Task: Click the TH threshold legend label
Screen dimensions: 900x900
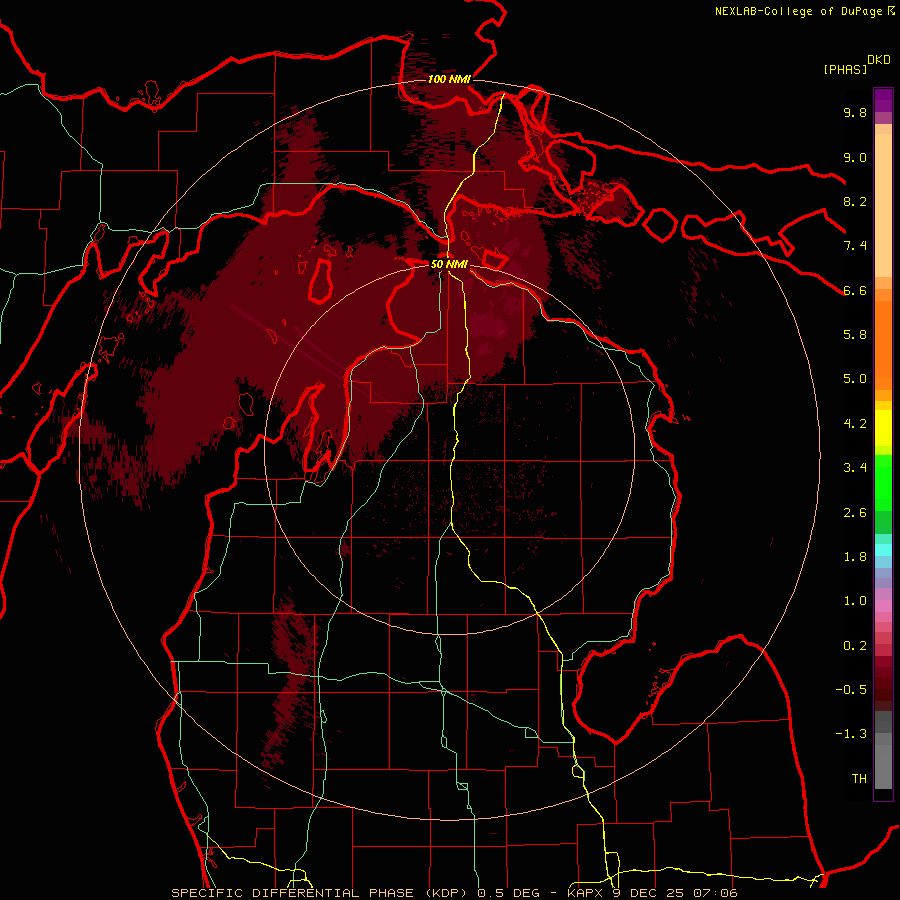Action: 859,779
